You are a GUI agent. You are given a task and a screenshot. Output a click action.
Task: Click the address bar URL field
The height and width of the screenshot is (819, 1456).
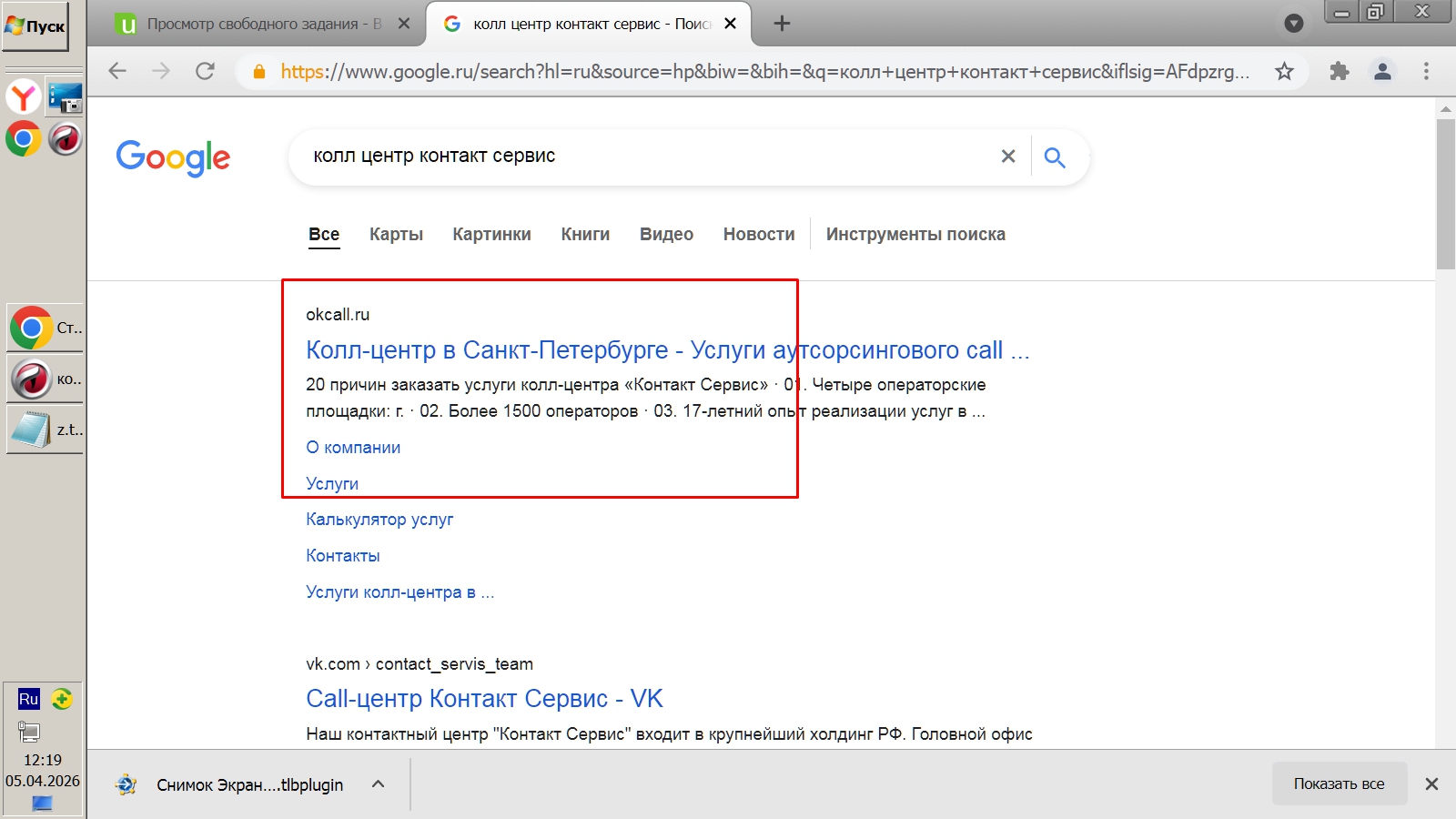coord(764,71)
